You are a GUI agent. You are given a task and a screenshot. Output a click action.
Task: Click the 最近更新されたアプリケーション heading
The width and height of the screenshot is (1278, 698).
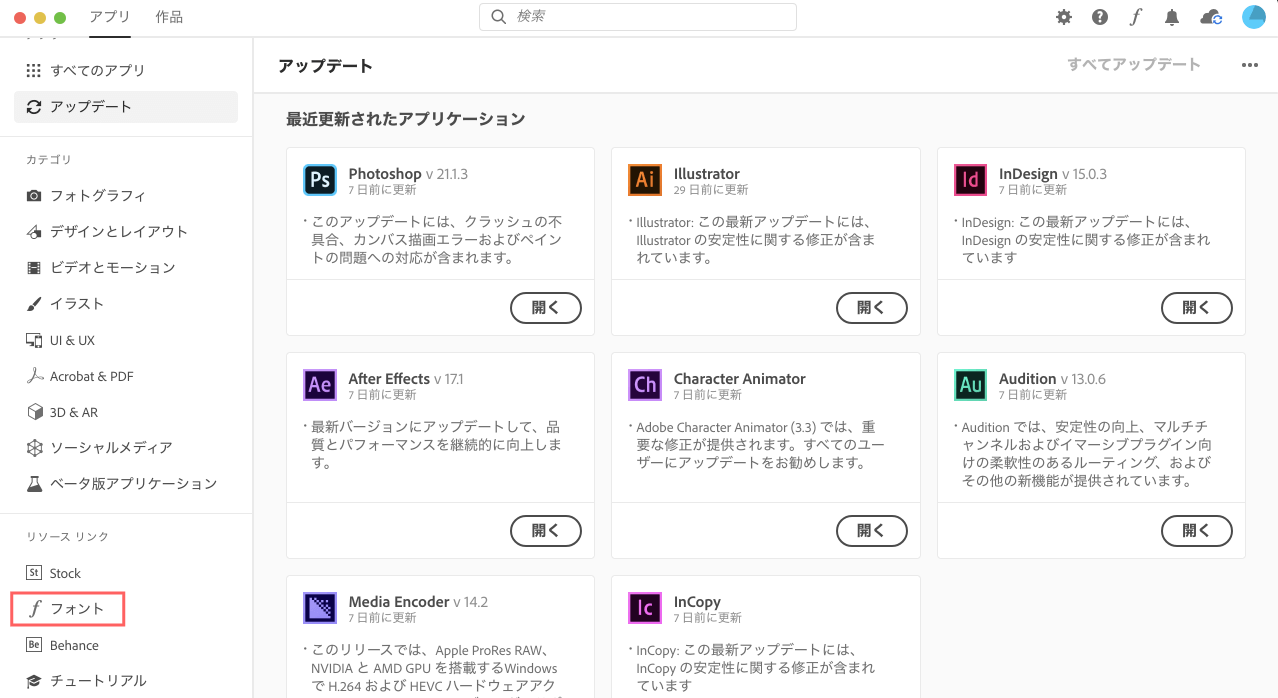click(406, 119)
